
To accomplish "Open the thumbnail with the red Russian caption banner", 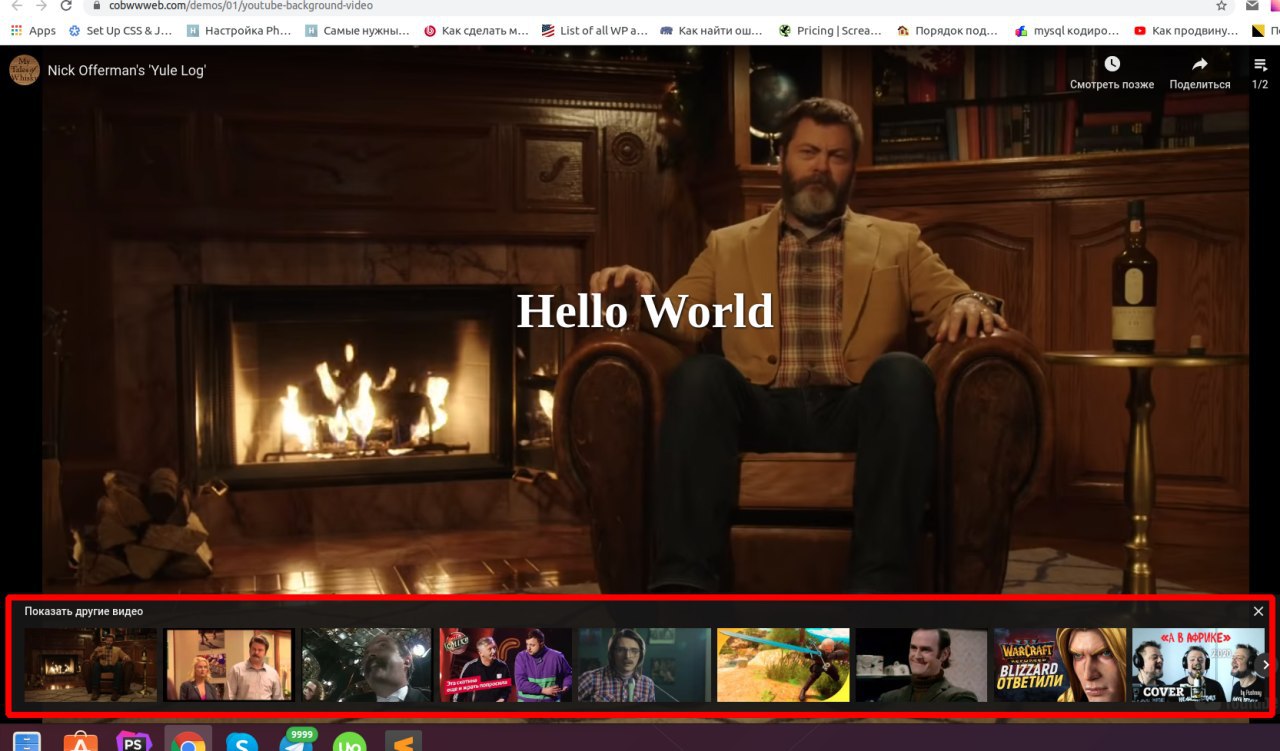I will click(506, 665).
